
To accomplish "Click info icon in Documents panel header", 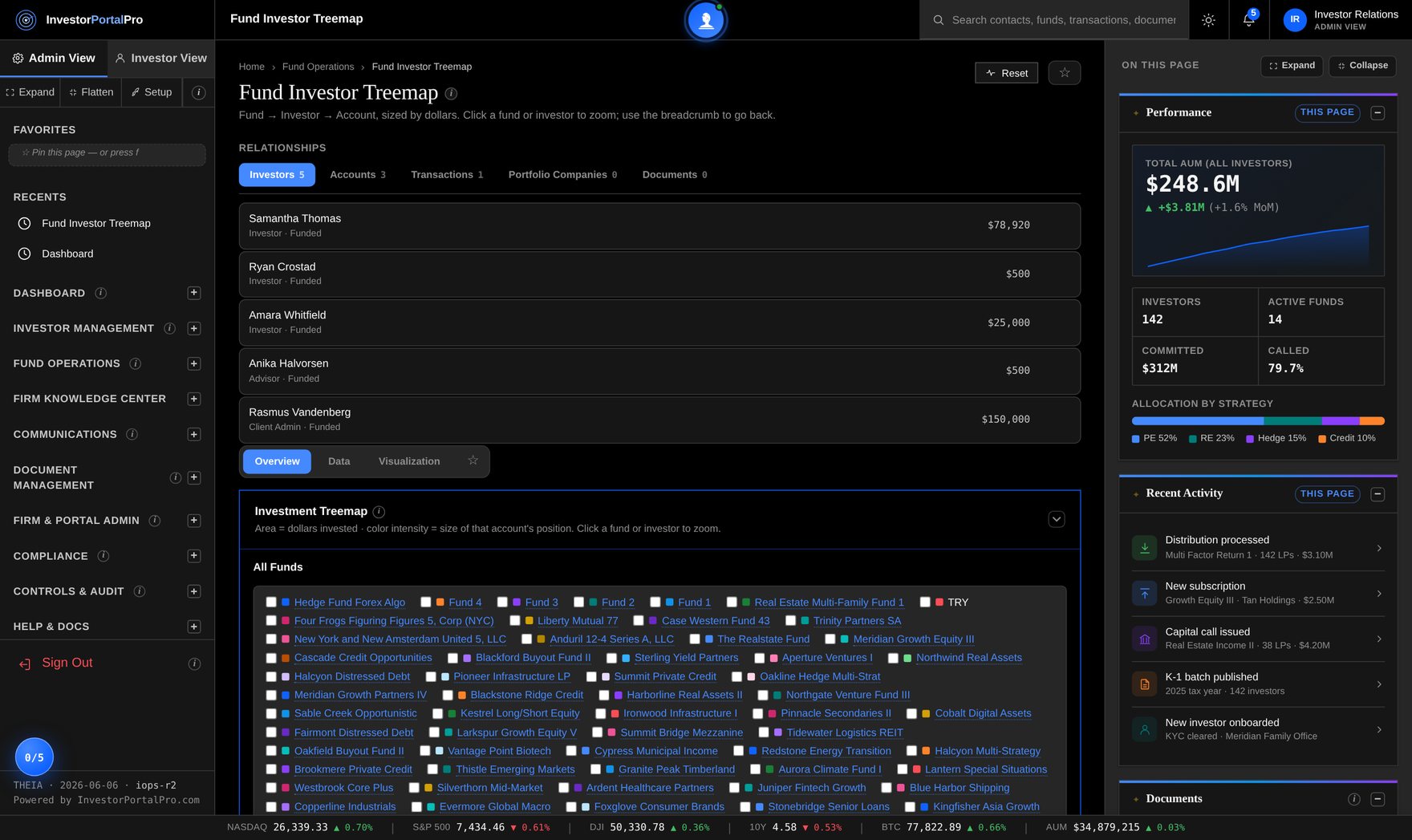I will click(x=1353, y=799).
